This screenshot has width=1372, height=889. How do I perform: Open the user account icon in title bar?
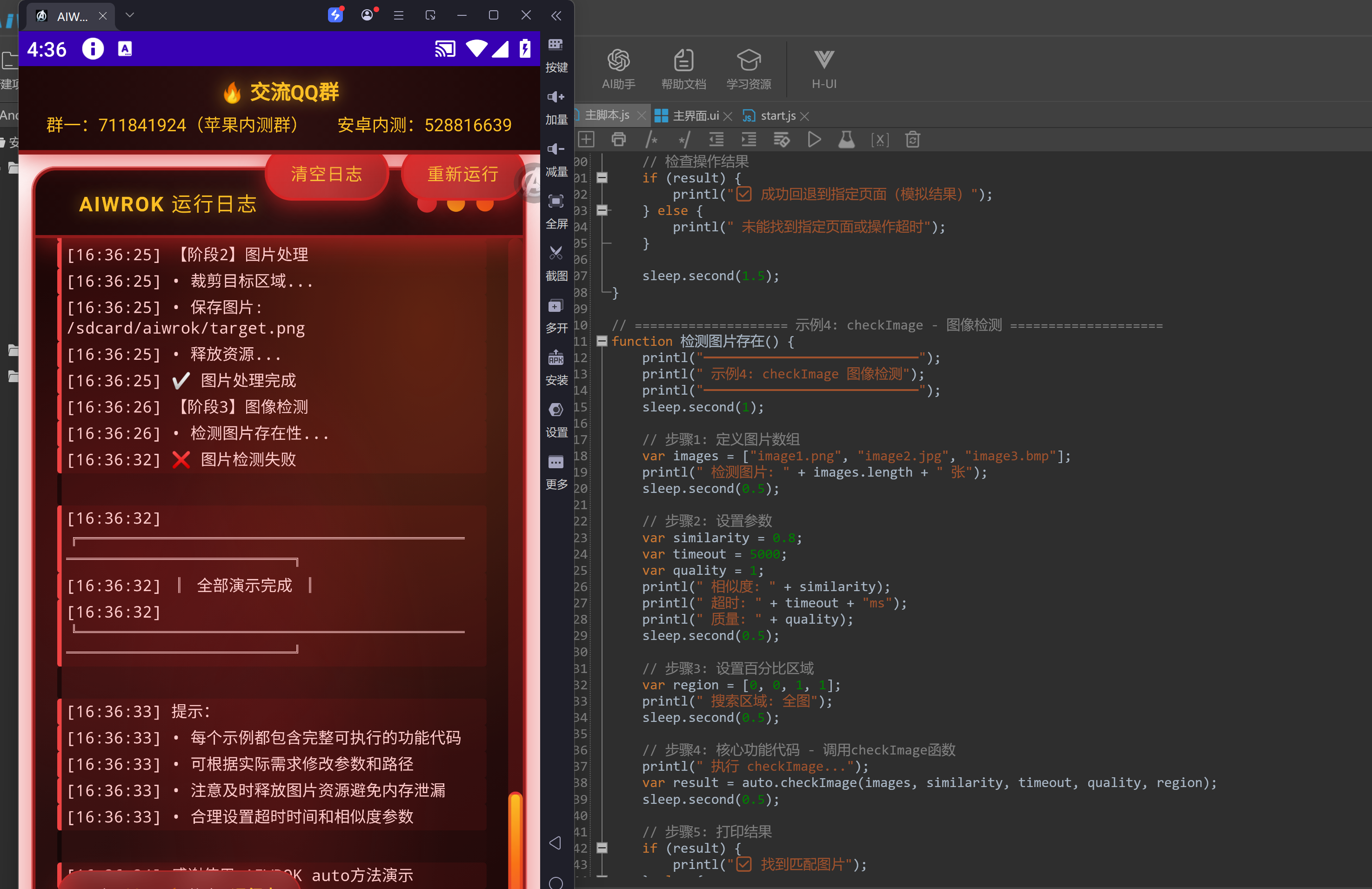click(368, 15)
